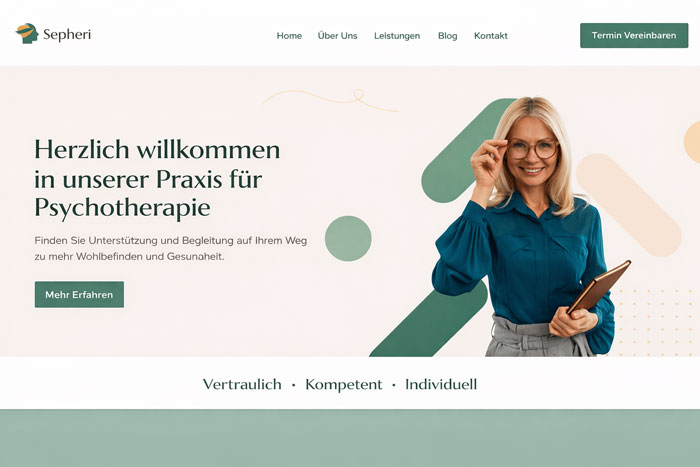700x467 pixels.
Task: Click the photo of the smiling therapist
Action: [531, 227]
